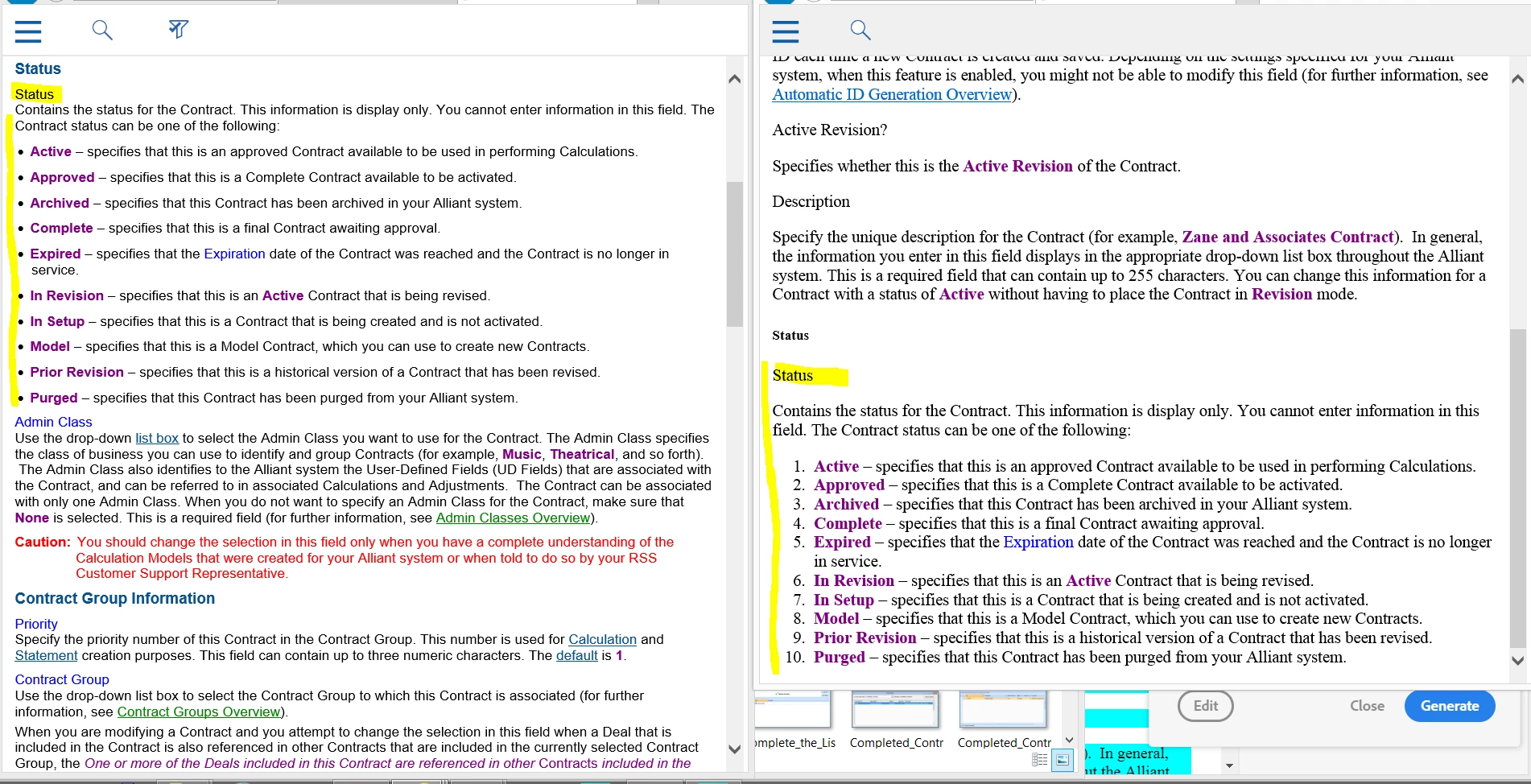Click 'Description' heading in right pane
This screenshot has width=1531, height=784.
(x=811, y=201)
